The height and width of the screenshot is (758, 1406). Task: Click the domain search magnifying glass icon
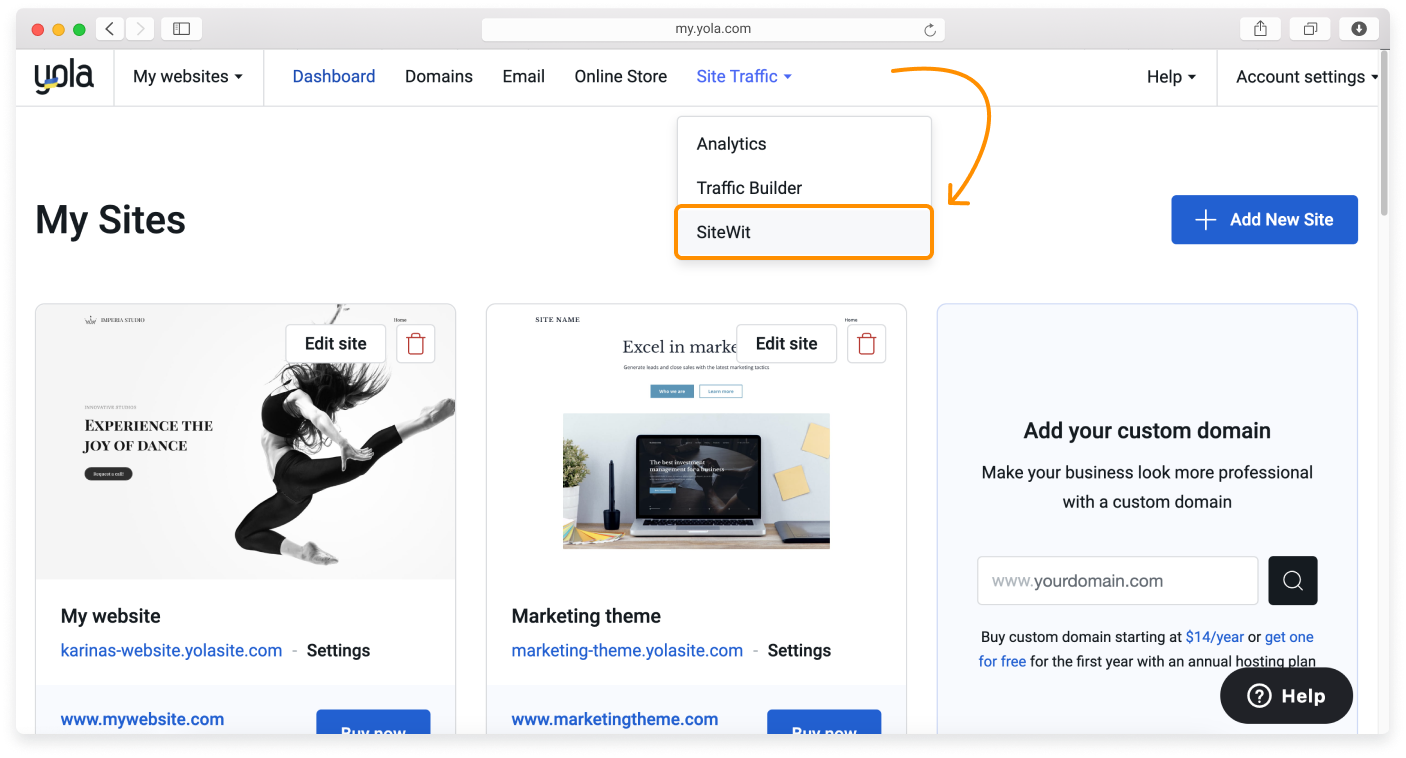[x=1292, y=580]
